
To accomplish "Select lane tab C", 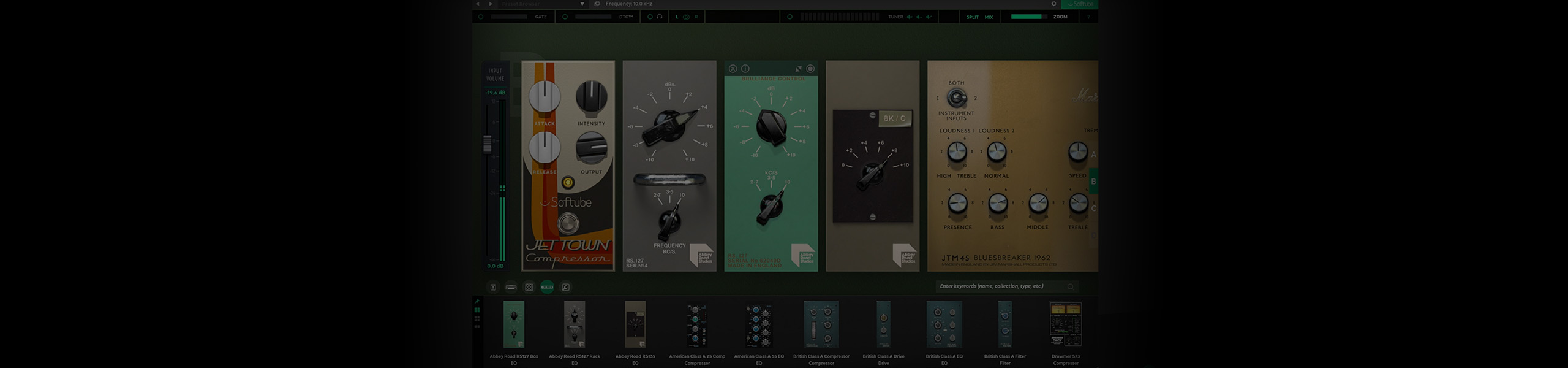I will (1093, 209).
